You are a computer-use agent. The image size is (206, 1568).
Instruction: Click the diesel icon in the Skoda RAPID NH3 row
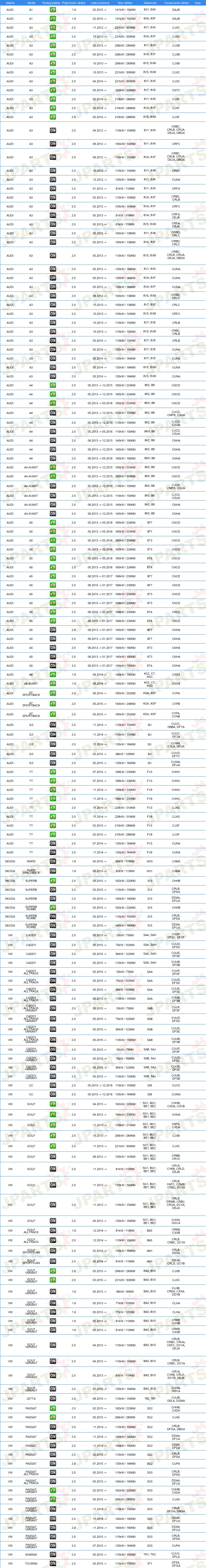pos(53,861)
